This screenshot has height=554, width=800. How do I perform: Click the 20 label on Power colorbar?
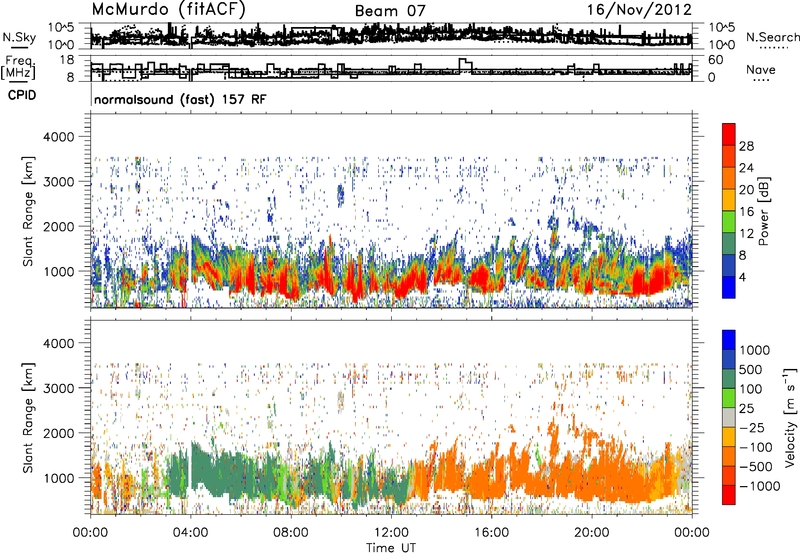click(x=746, y=190)
